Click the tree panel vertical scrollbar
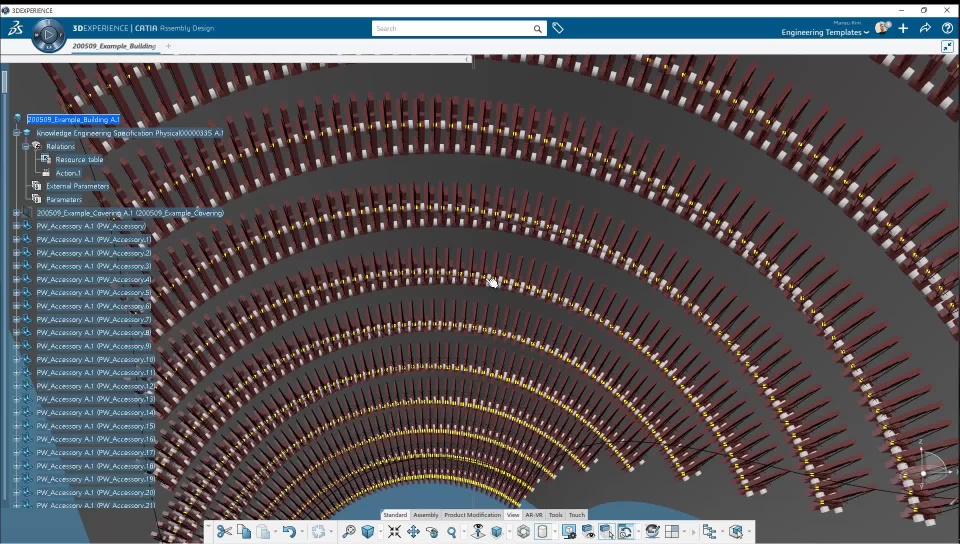The width and height of the screenshot is (960, 544). click(x=4, y=82)
